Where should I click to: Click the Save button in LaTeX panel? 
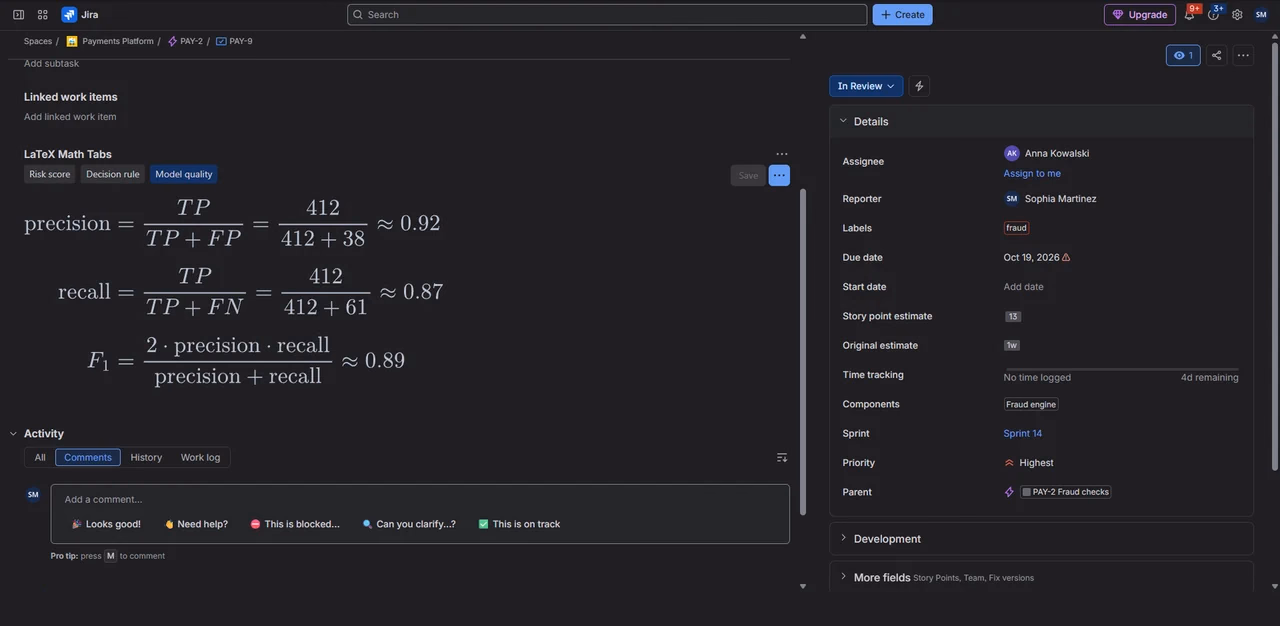pyautogui.click(x=748, y=175)
